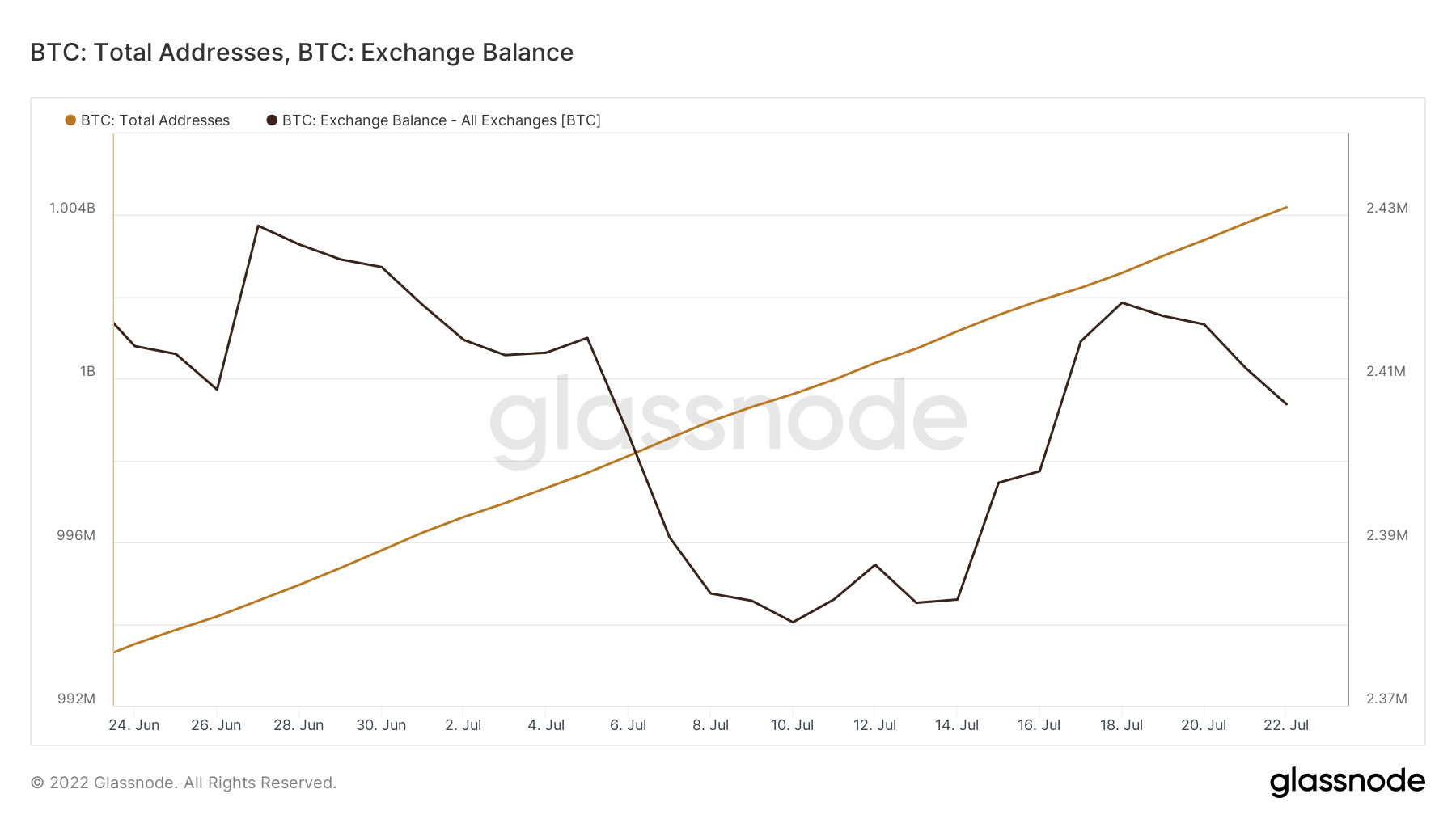
Task: Click the 996M left axis label
Action: pos(76,535)
